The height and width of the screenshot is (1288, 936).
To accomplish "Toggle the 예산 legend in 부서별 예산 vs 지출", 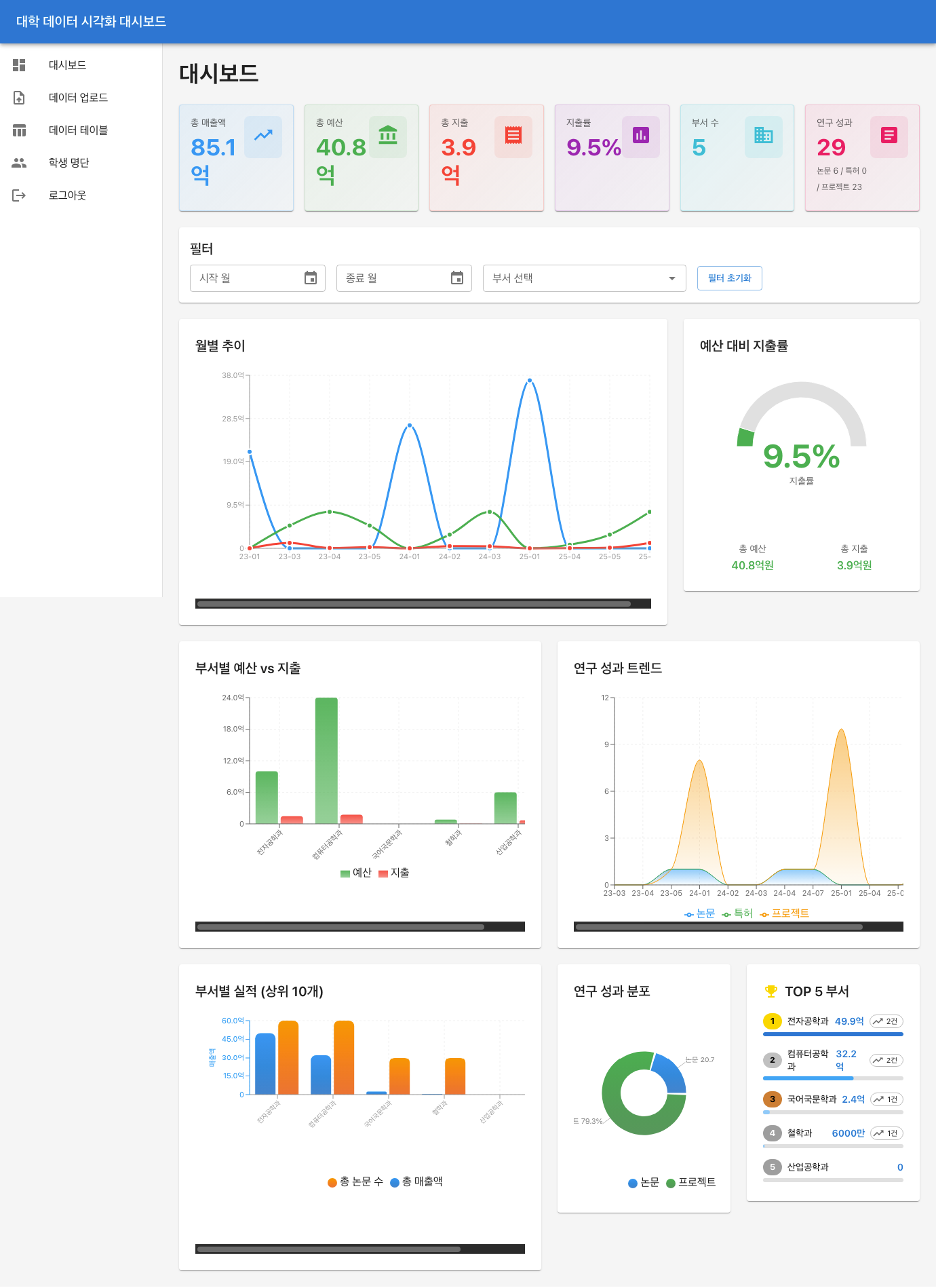I will click(356, 873).
